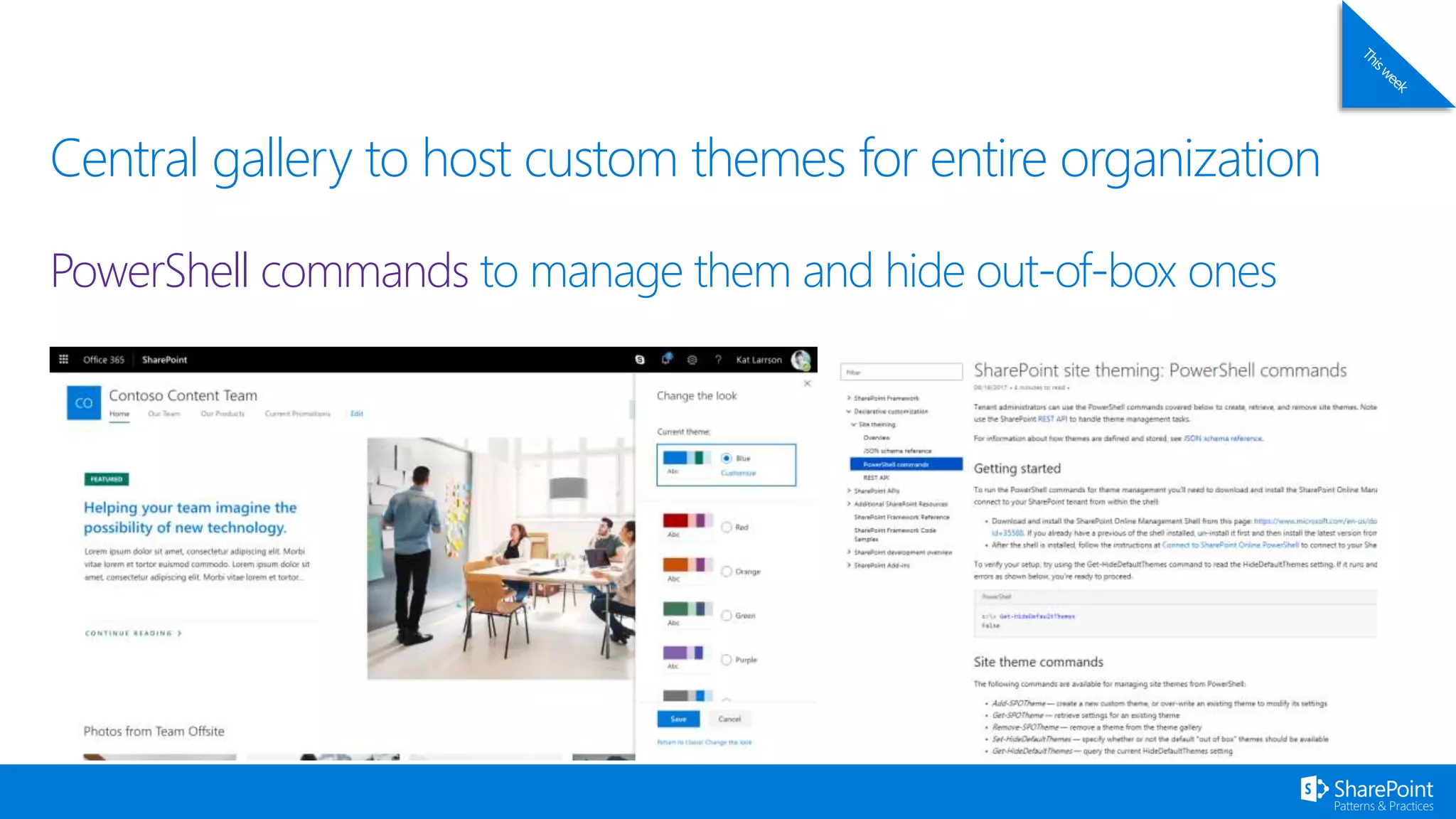Viewport: 1456px width, 819px height.
Task: Click the Edit navigation link
Action: 357,414
